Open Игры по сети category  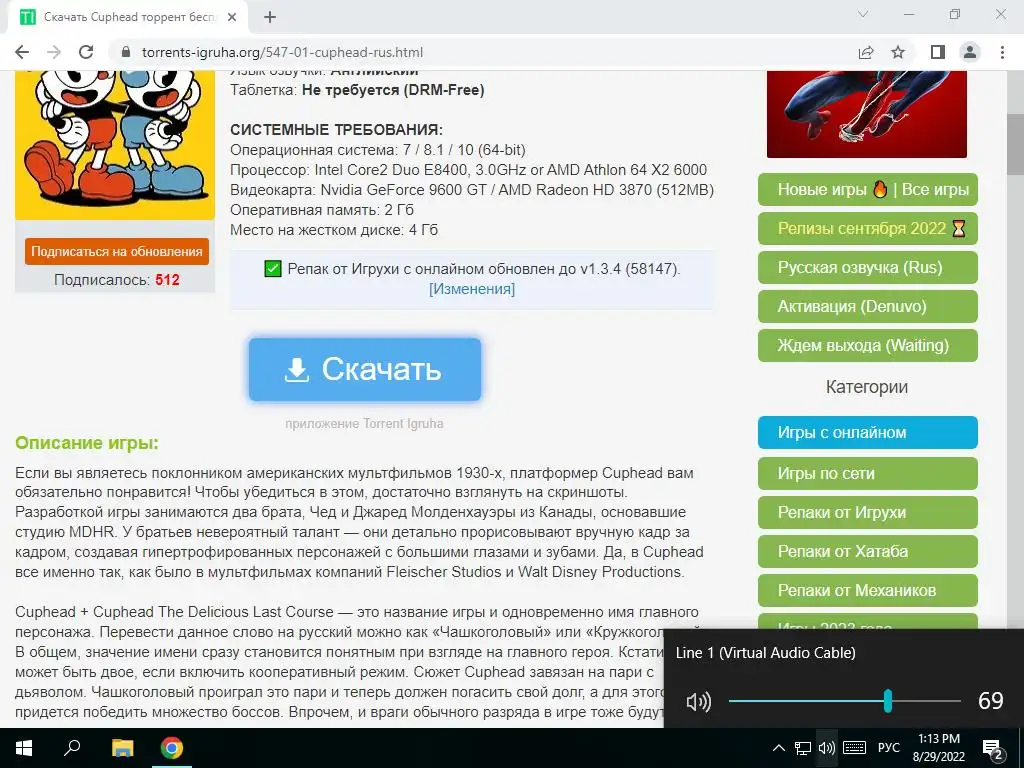[868, 473]
